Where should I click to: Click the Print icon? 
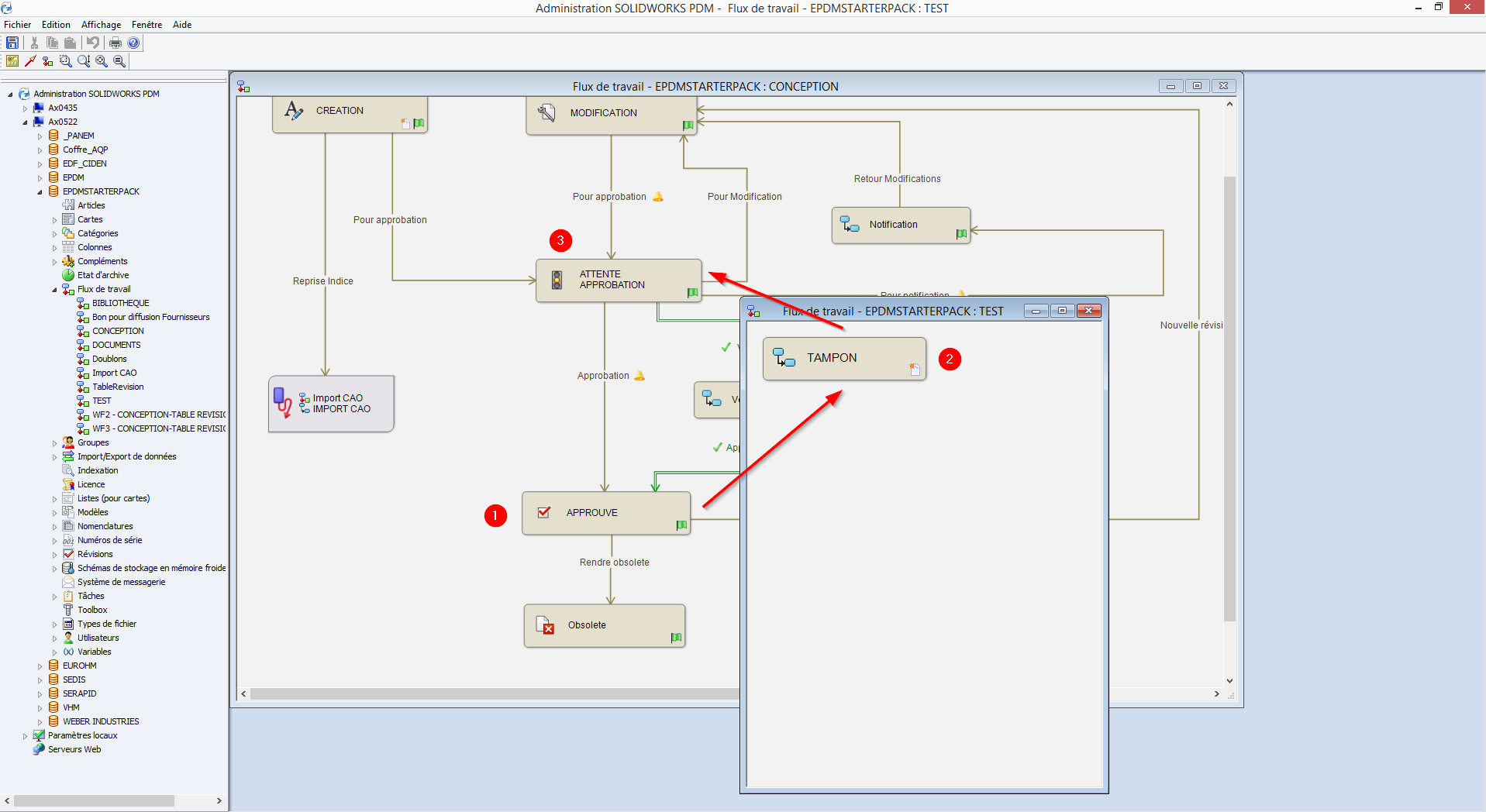116,43
